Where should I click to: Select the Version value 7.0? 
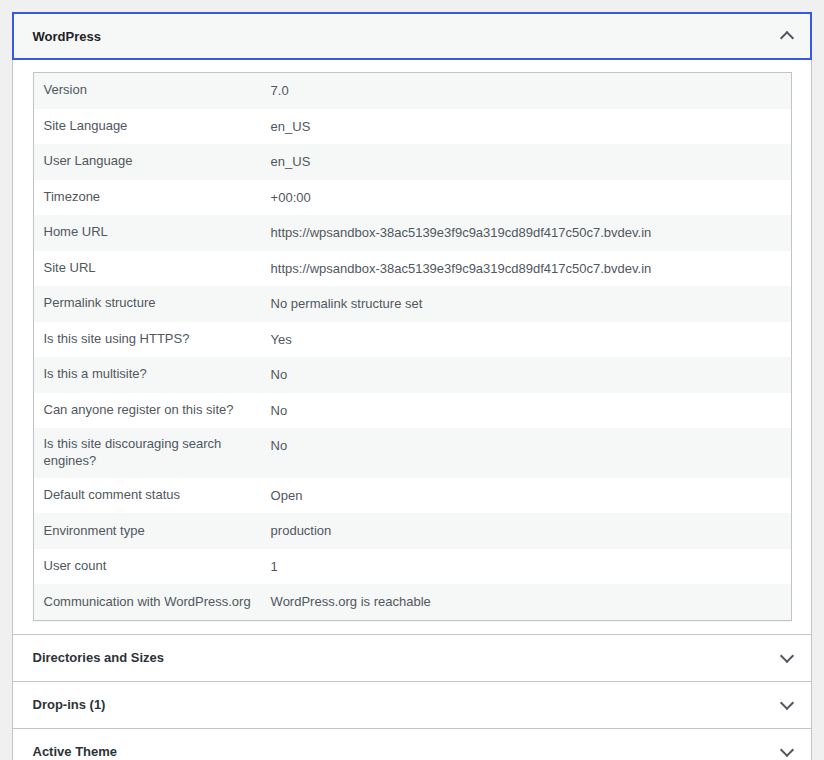point(280,90)
